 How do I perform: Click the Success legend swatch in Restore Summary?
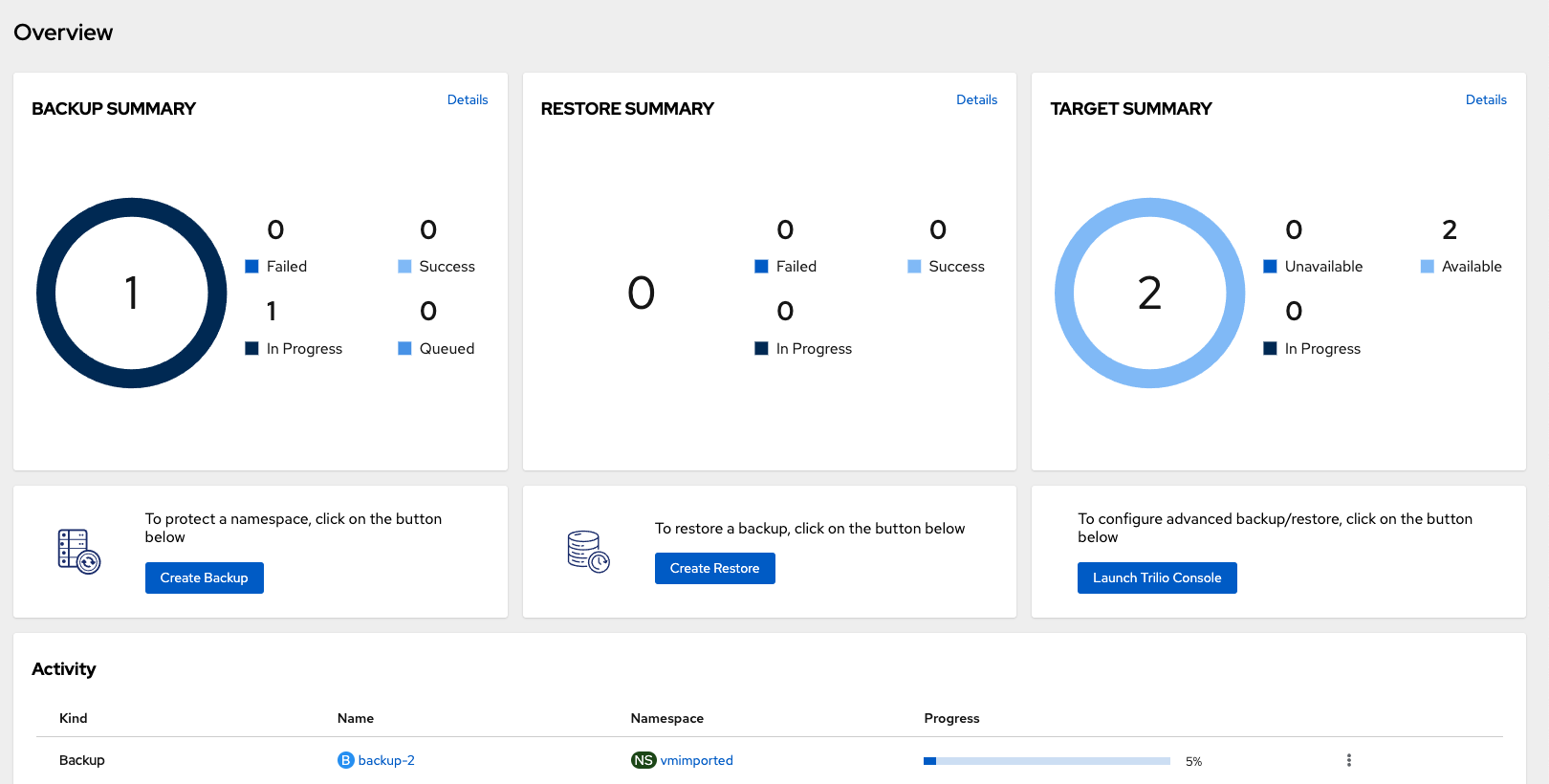click(914, 267)
